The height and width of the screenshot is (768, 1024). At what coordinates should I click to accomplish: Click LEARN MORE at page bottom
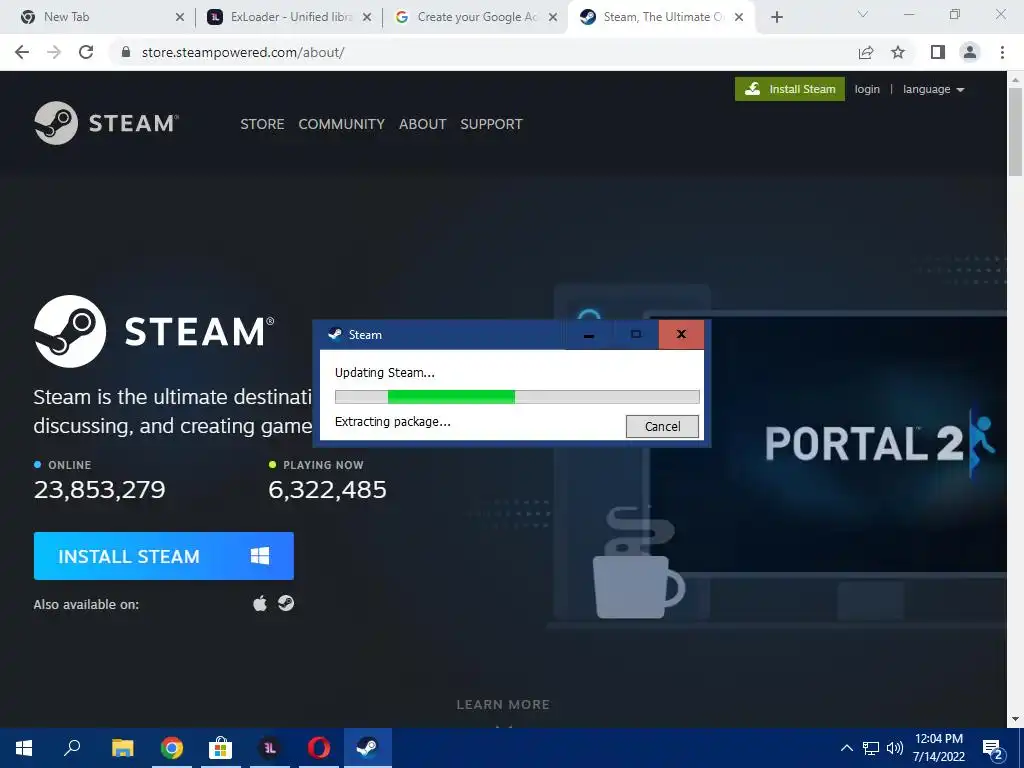(x=503, y=705)
